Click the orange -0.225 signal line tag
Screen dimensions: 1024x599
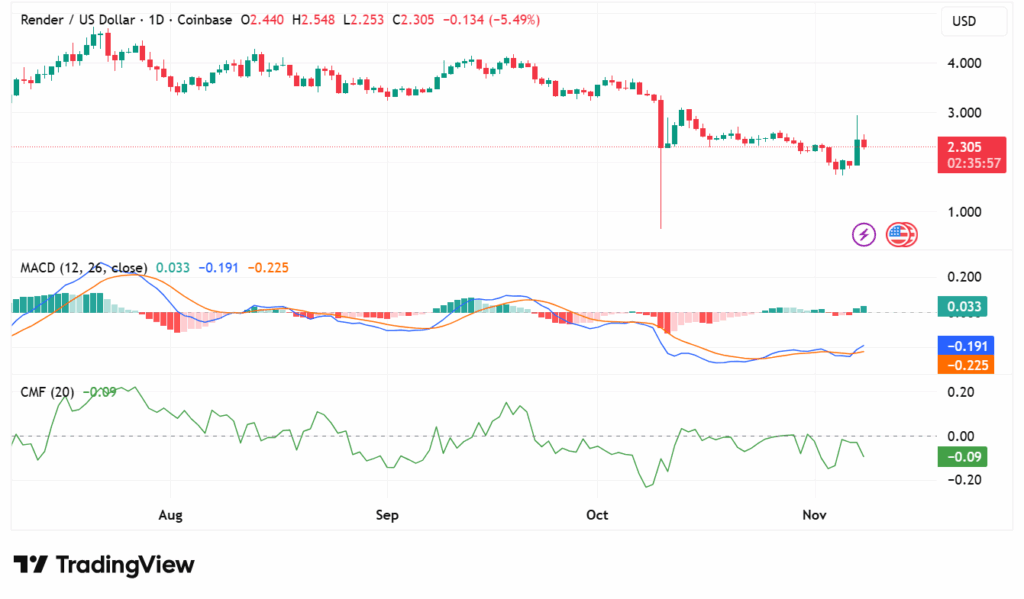tap(964, 365)
